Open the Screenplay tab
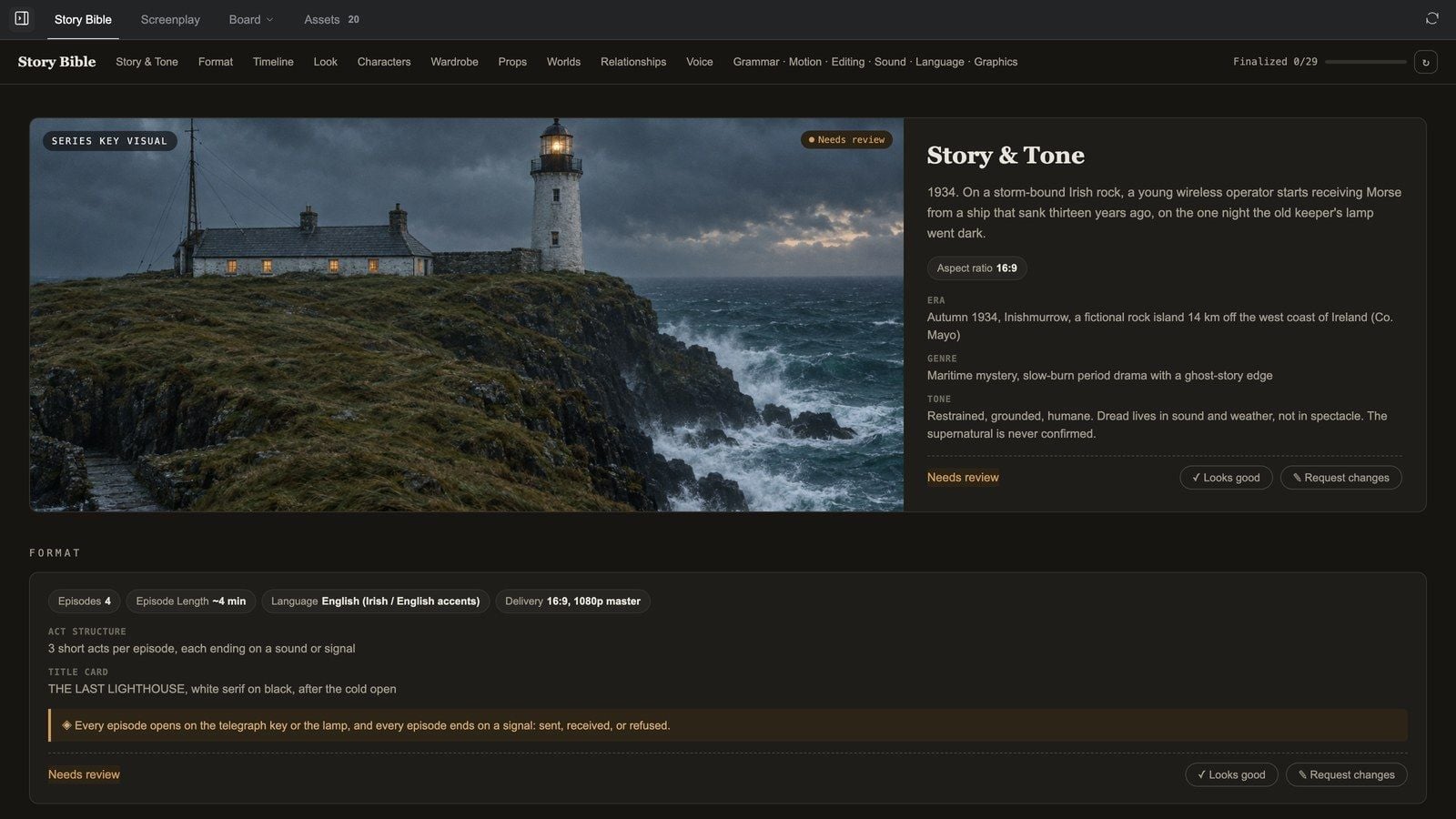Viewport: 1456px width, 819px height. (x=170, y=19)
